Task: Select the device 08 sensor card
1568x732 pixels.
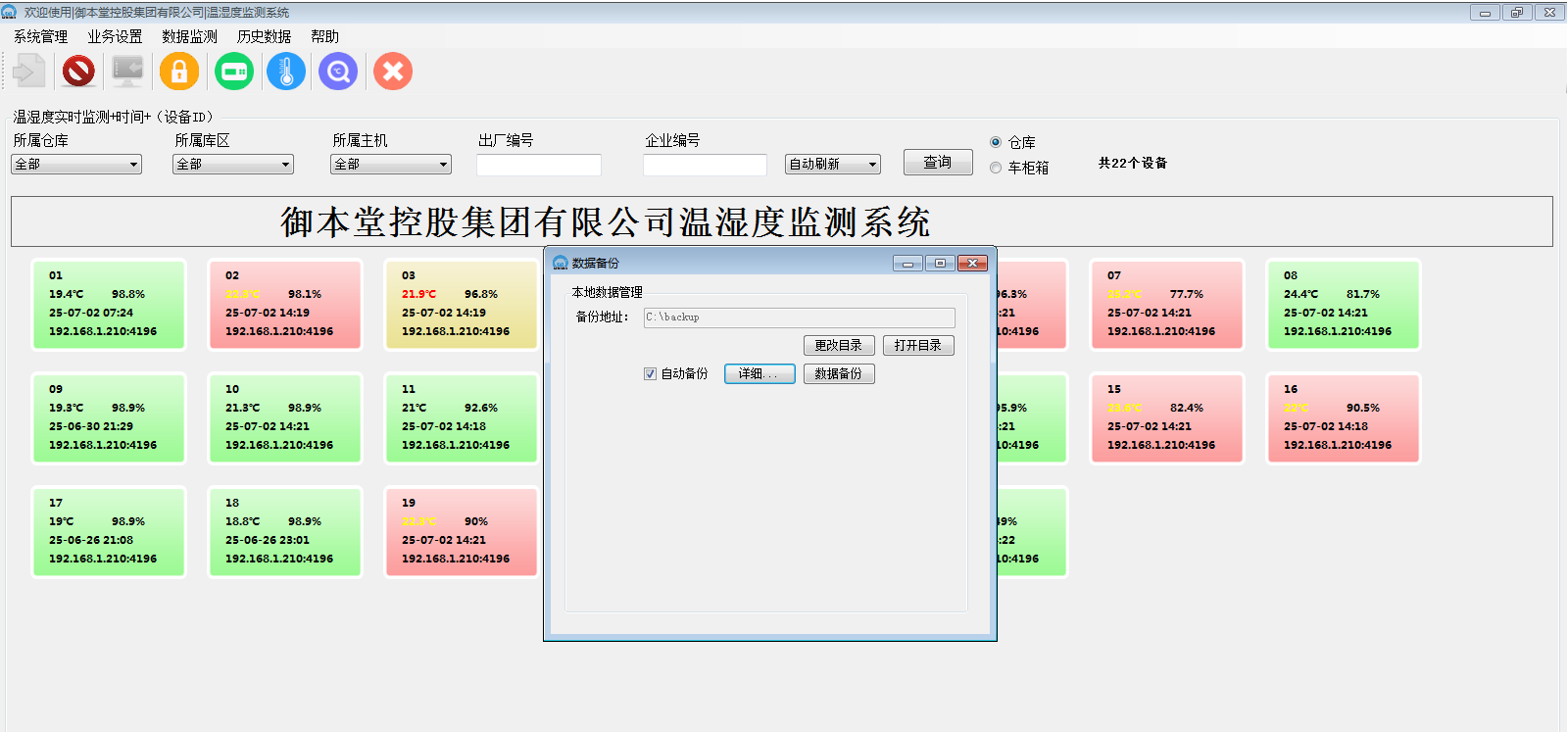Action: [1343, 304]
